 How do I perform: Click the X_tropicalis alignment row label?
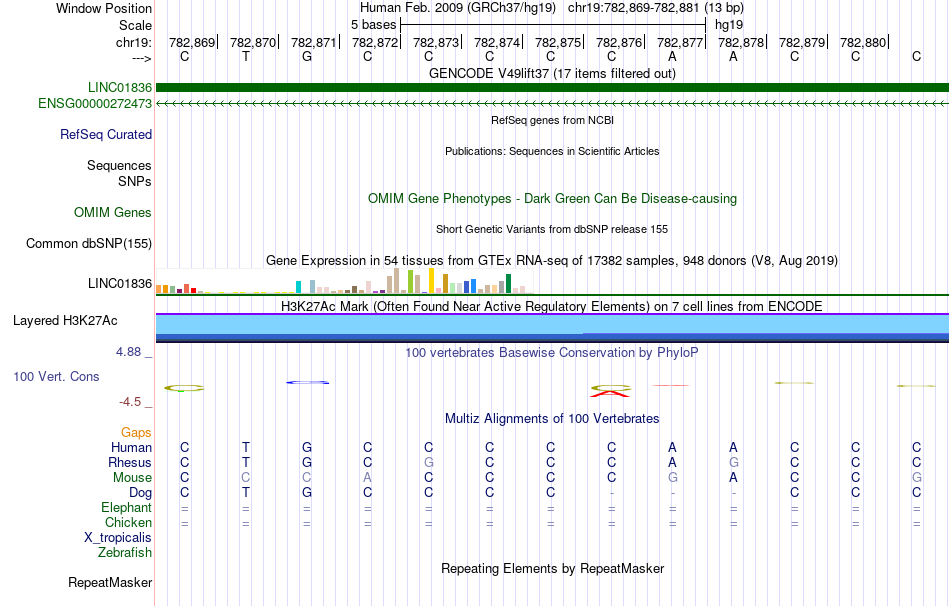tap(118, 538)
